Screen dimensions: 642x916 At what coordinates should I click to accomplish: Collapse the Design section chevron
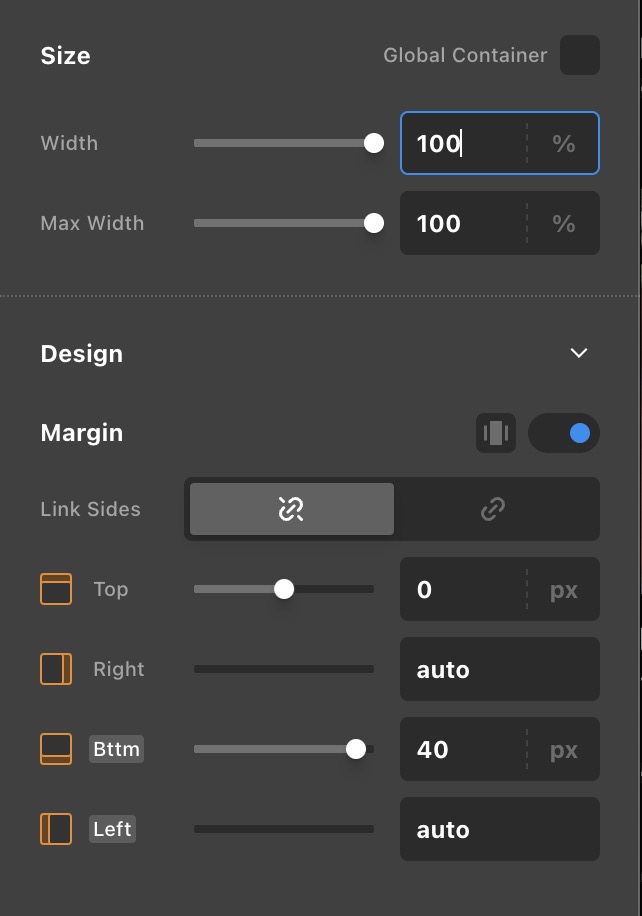point(578,353)
